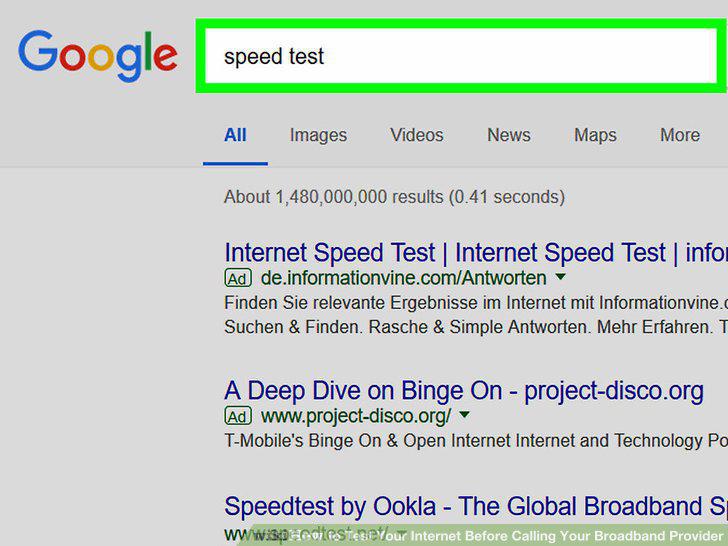This screenshot has height=546, width=728.
Task: Select the All search tab
Action: [x=235, y=135]
